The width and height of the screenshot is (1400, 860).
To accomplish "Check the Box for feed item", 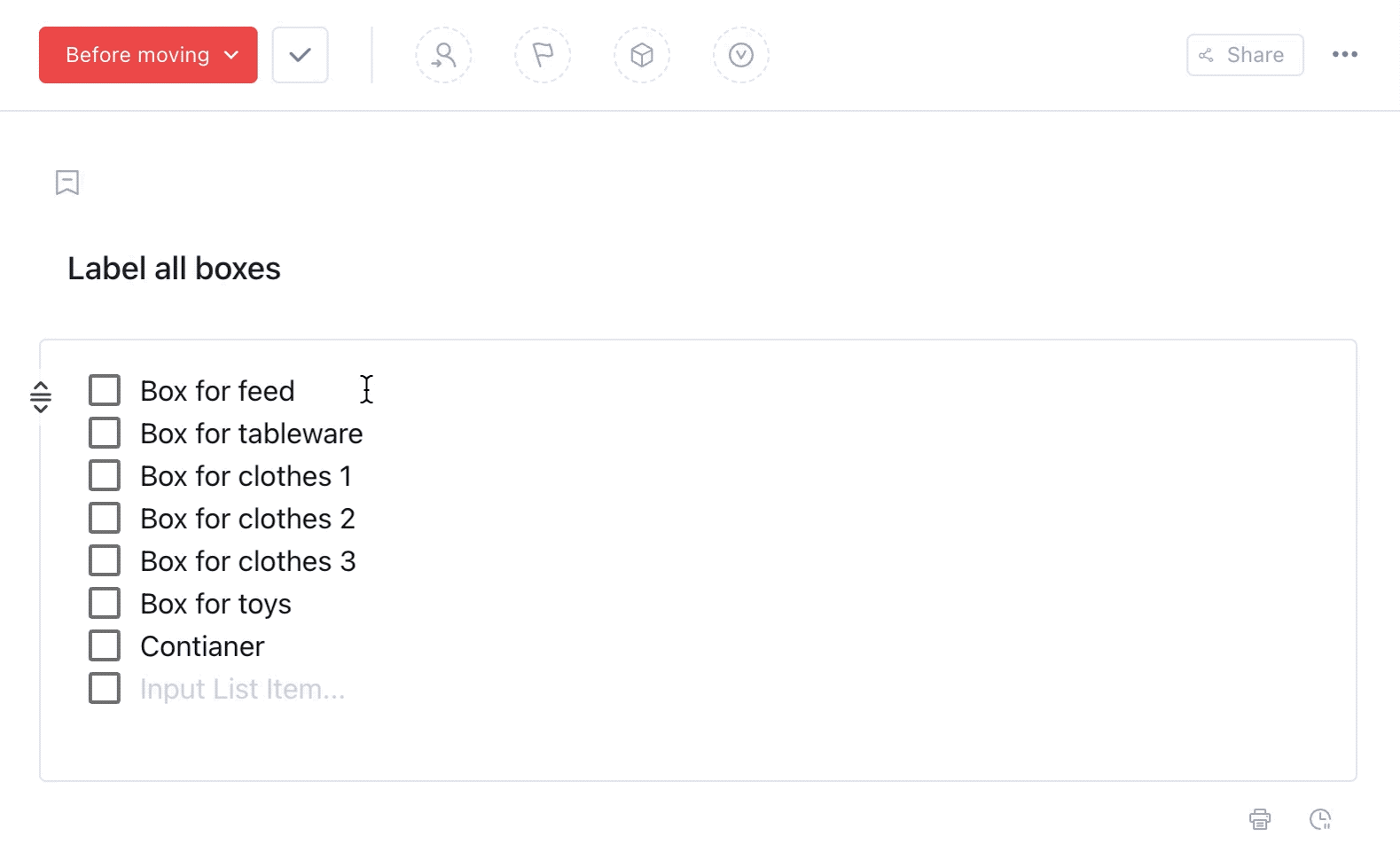I will [105, 390].
